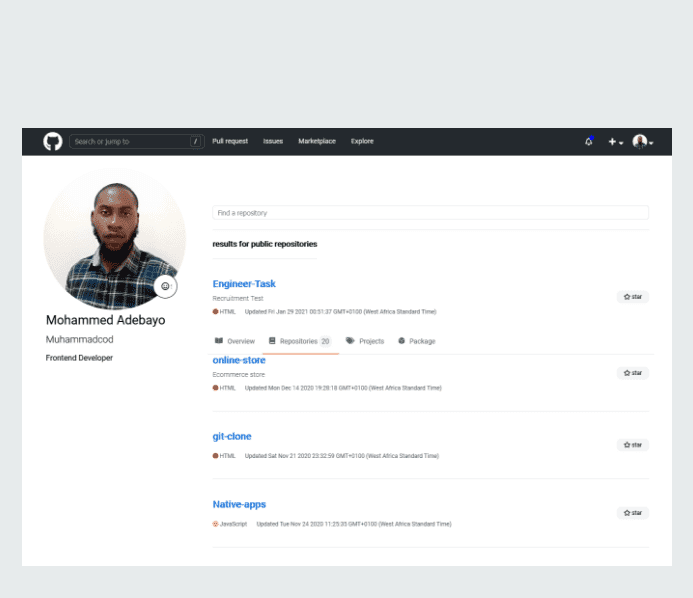The height and width of the screenshot is (598, 693).
Task: Click the smiley set-status icon on avatar
Action: tap(165, 286)
